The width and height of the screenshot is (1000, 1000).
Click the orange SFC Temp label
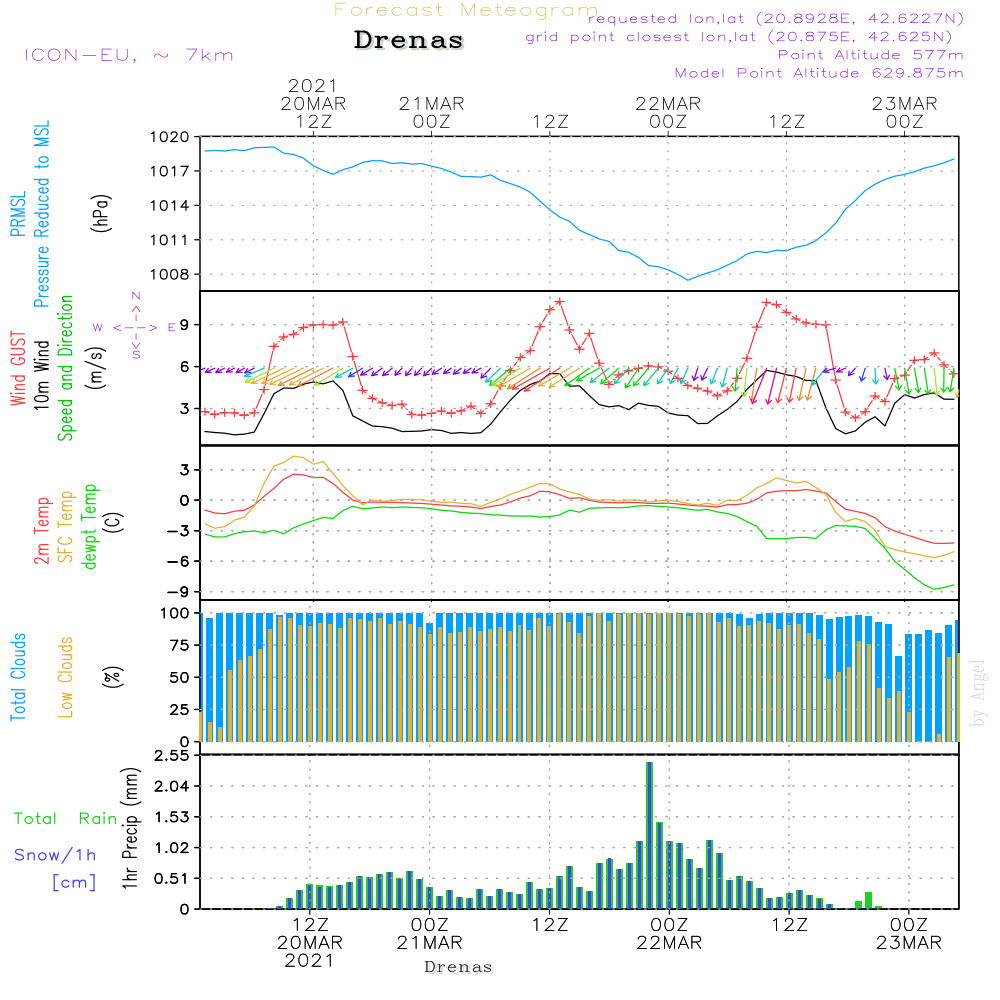[x=67, y=527]
